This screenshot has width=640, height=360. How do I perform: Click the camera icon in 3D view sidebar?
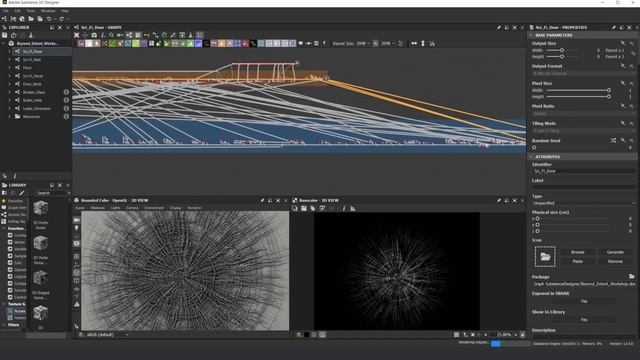point(76,220)
